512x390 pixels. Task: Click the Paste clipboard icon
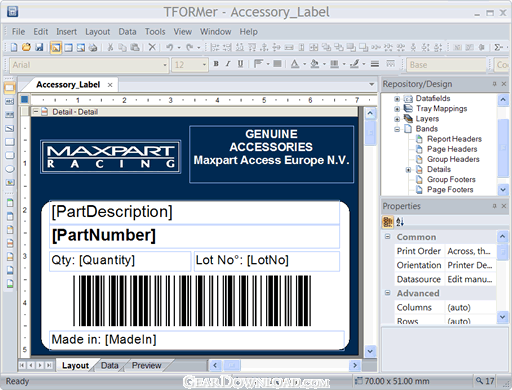(x=135, y=48)
